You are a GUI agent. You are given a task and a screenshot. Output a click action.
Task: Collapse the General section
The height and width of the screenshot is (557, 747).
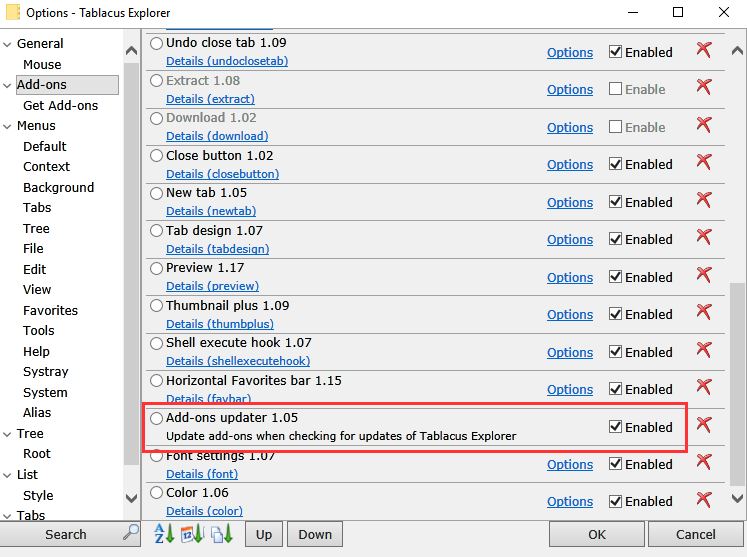pos(7,44)
